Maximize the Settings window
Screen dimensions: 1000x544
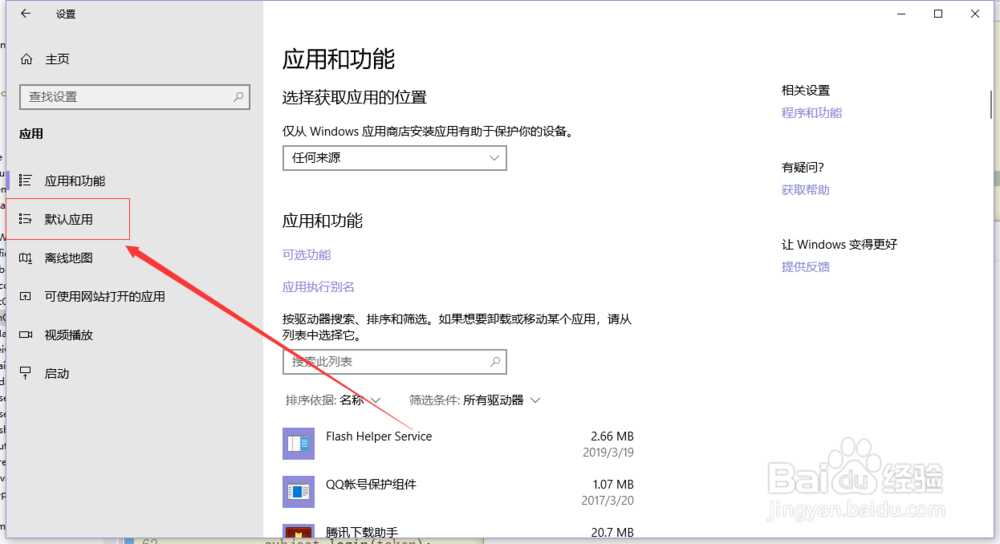tap(938, 14)
